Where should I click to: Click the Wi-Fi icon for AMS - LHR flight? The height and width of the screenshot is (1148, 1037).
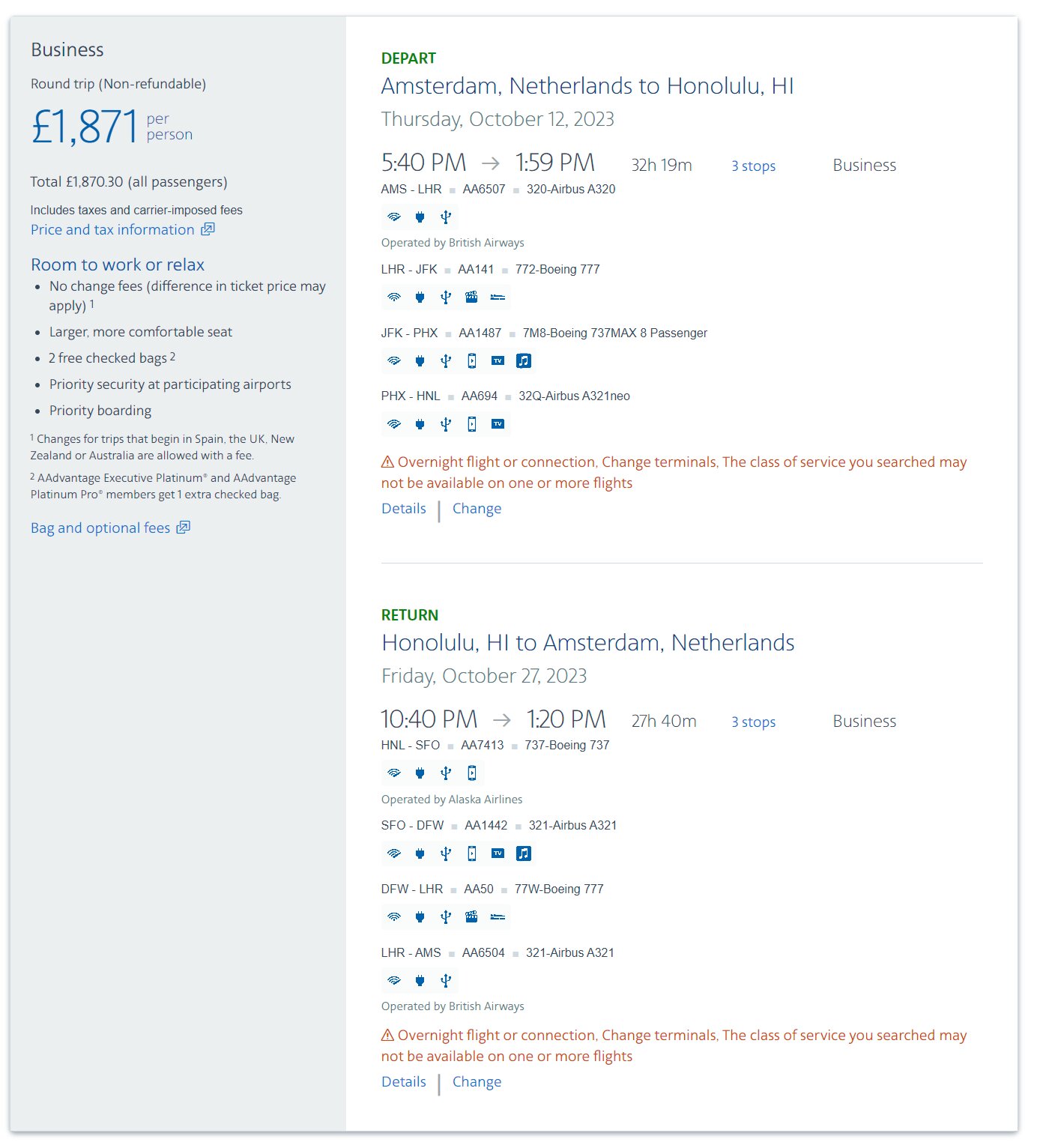click(394, 217)
